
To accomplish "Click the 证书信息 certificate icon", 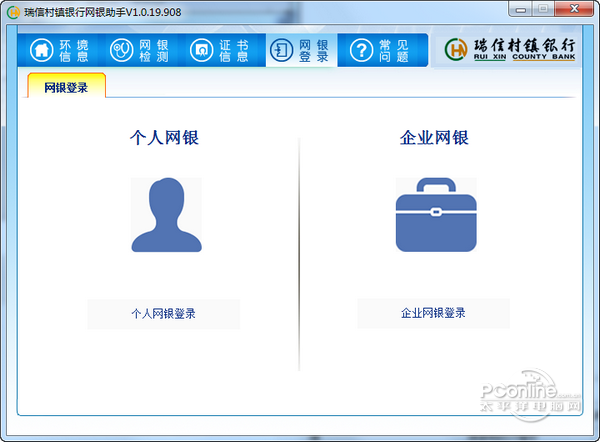I will (202, 50).
